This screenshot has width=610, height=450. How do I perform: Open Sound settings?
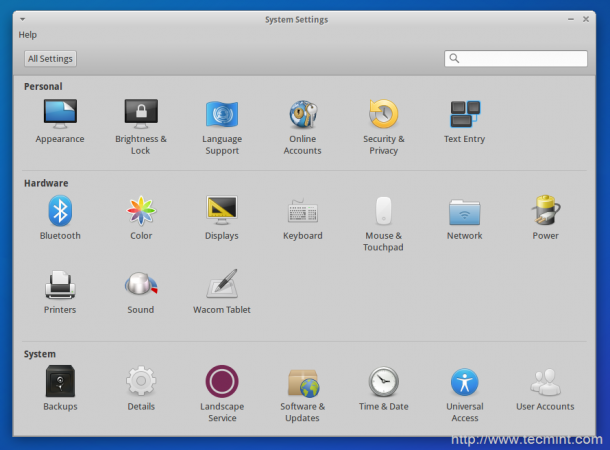point(141,285)
